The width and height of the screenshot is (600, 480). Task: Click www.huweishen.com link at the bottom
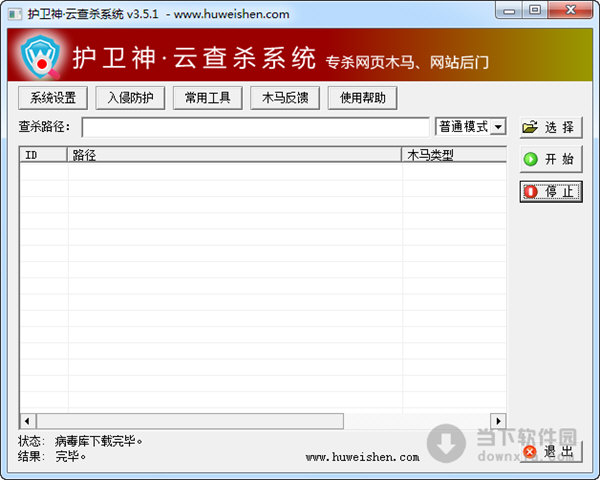362,457
